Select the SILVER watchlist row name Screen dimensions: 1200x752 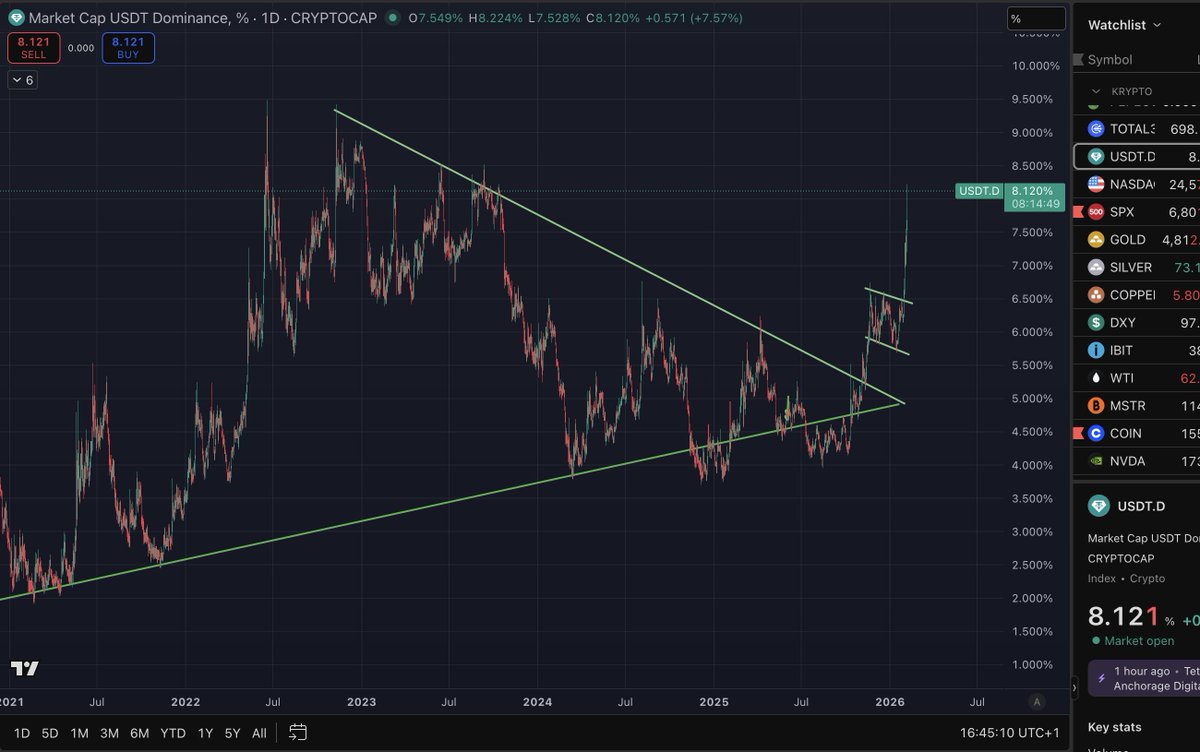point(1131,267)
